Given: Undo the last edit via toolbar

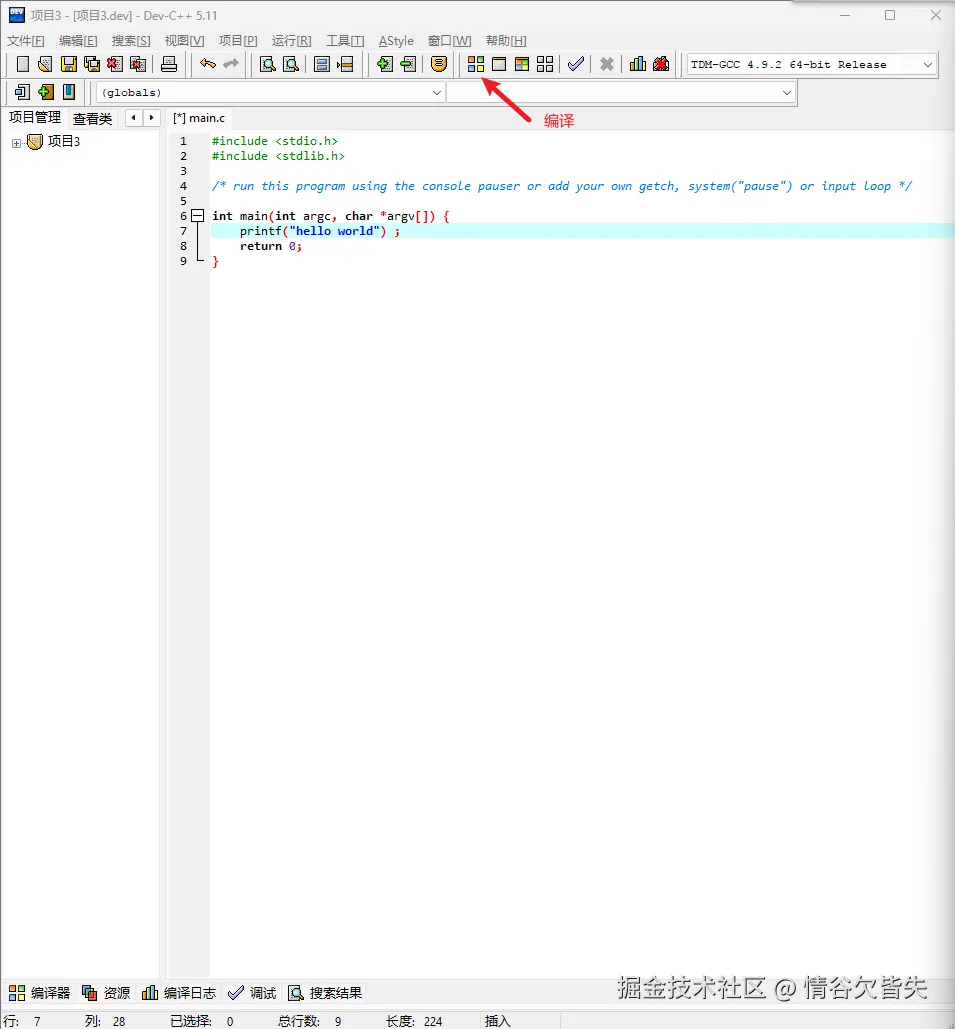Looking at the screenshot, I should point(208,64).
